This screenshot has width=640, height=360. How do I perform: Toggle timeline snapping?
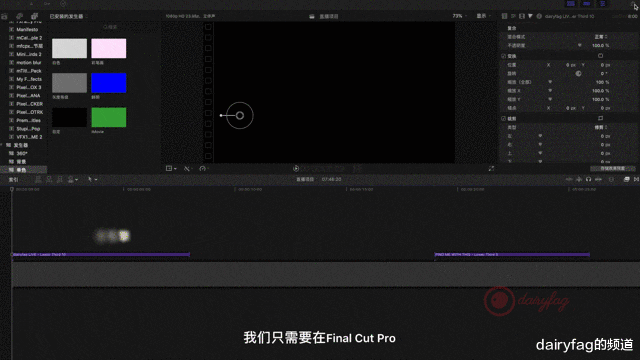(598, 179)
